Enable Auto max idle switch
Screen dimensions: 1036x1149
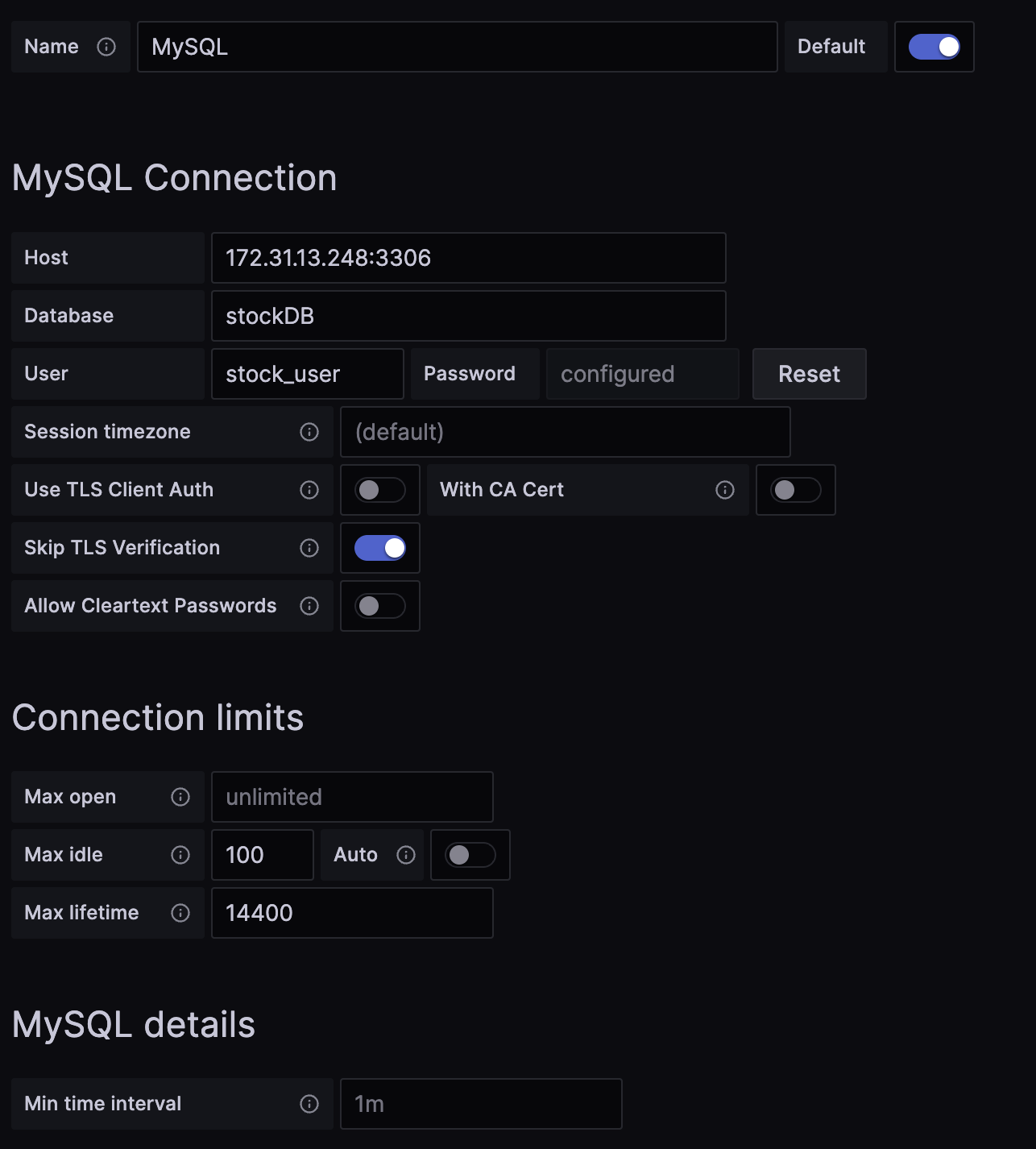(x=470, y=855)
